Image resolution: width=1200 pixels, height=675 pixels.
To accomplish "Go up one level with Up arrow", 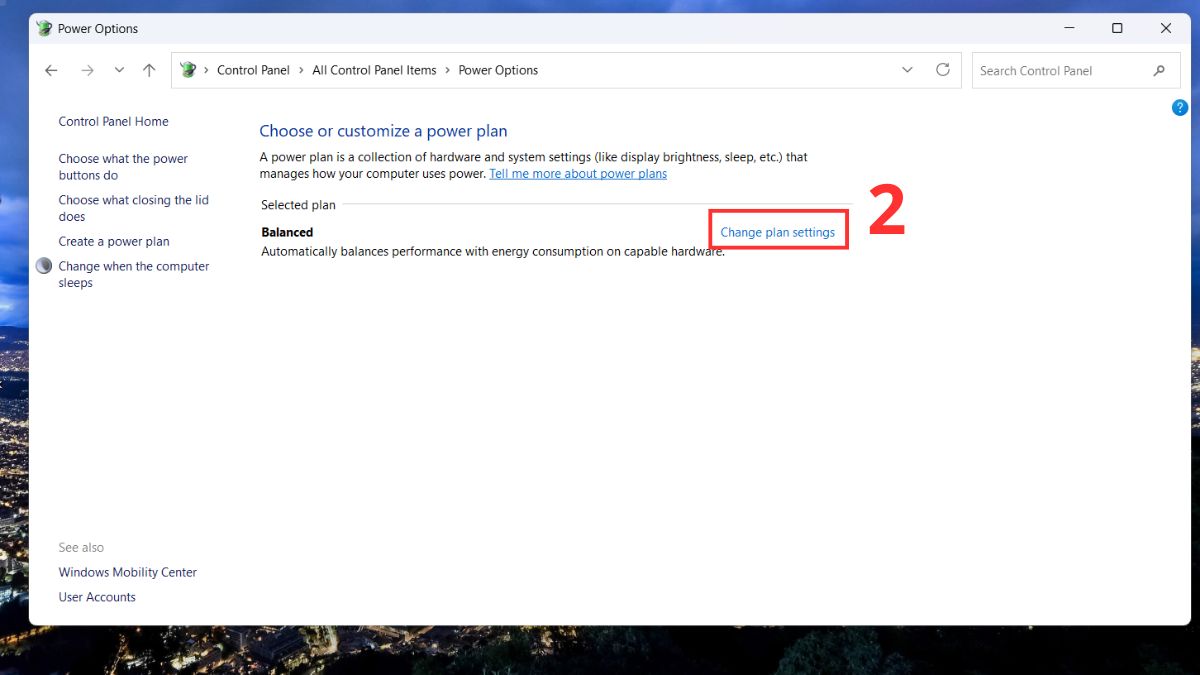I will coord(149,70).
